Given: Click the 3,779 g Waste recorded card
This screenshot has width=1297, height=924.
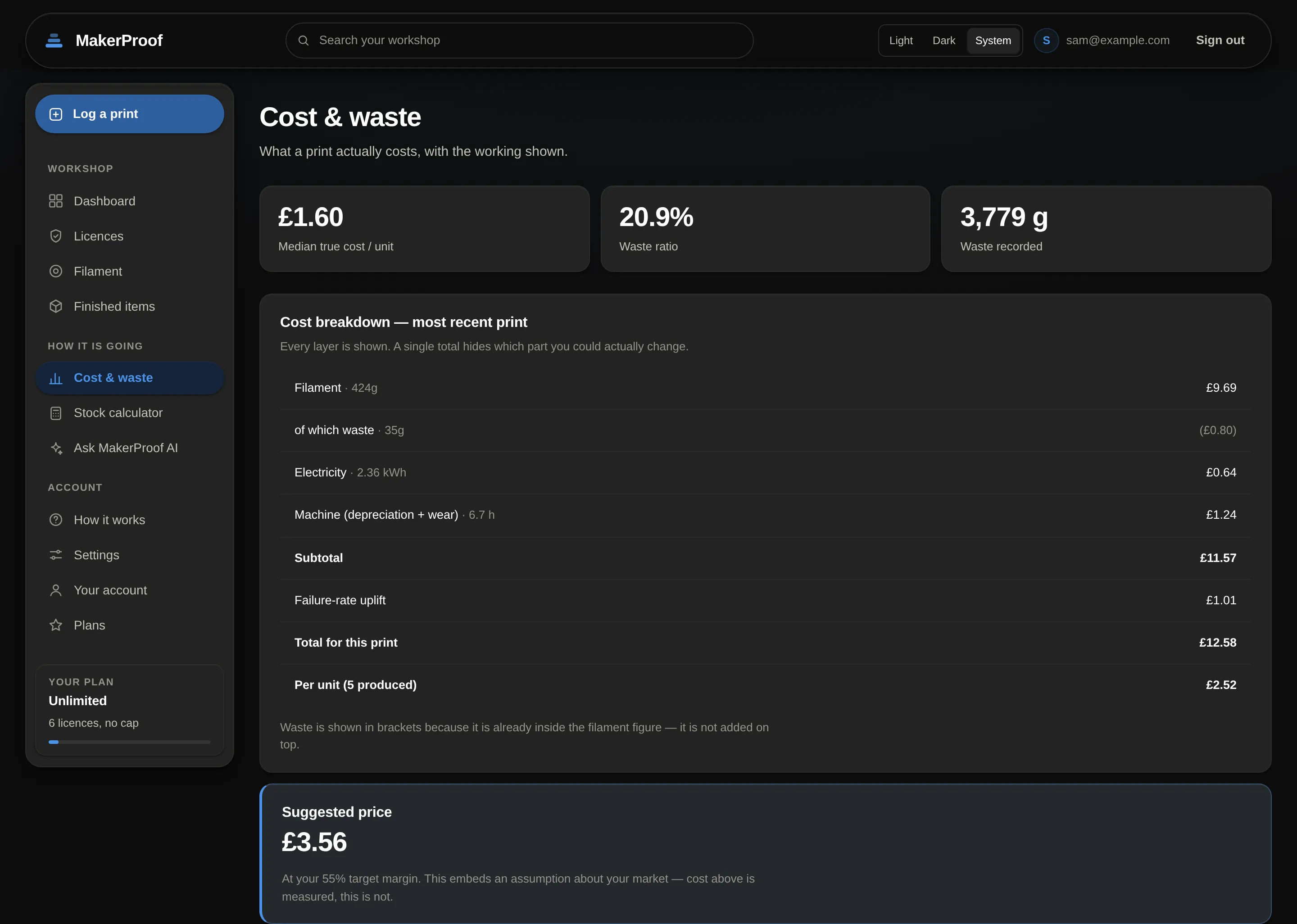Looking at the screenshot, I should [1106, 229].
